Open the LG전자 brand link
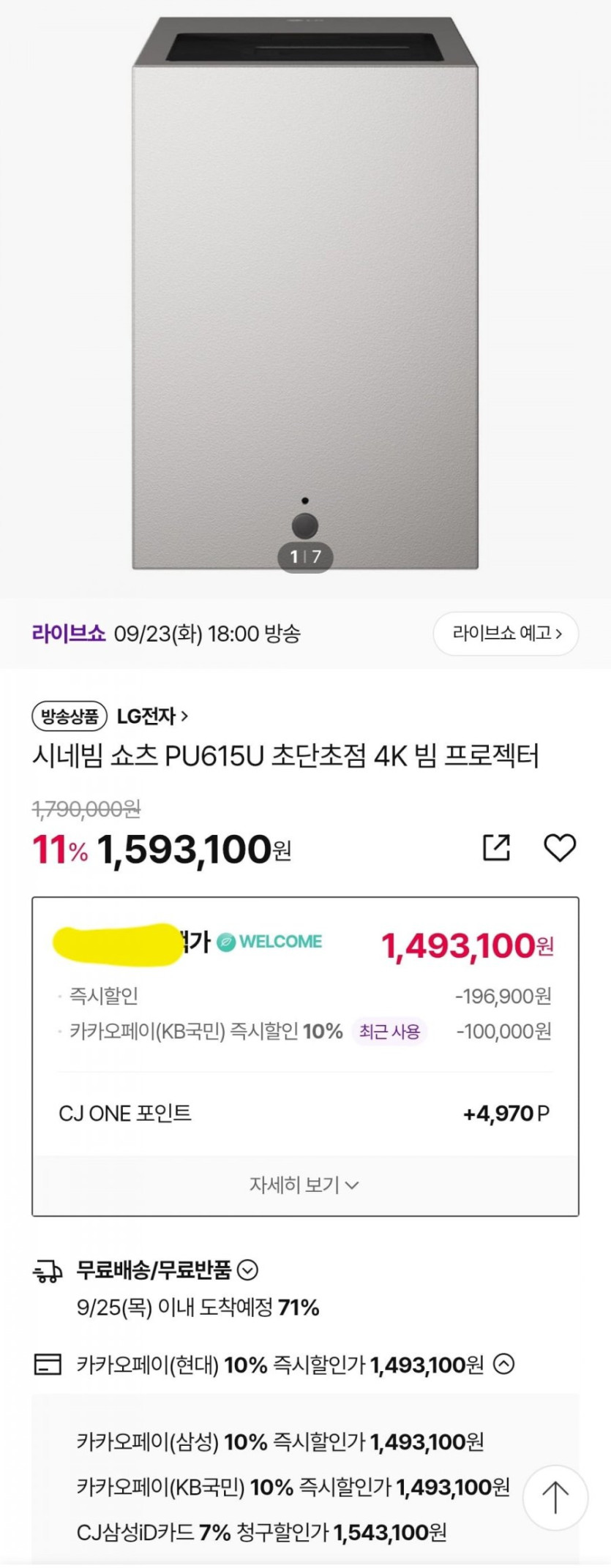The image size is (611, 1568). (x=152, y=716)
